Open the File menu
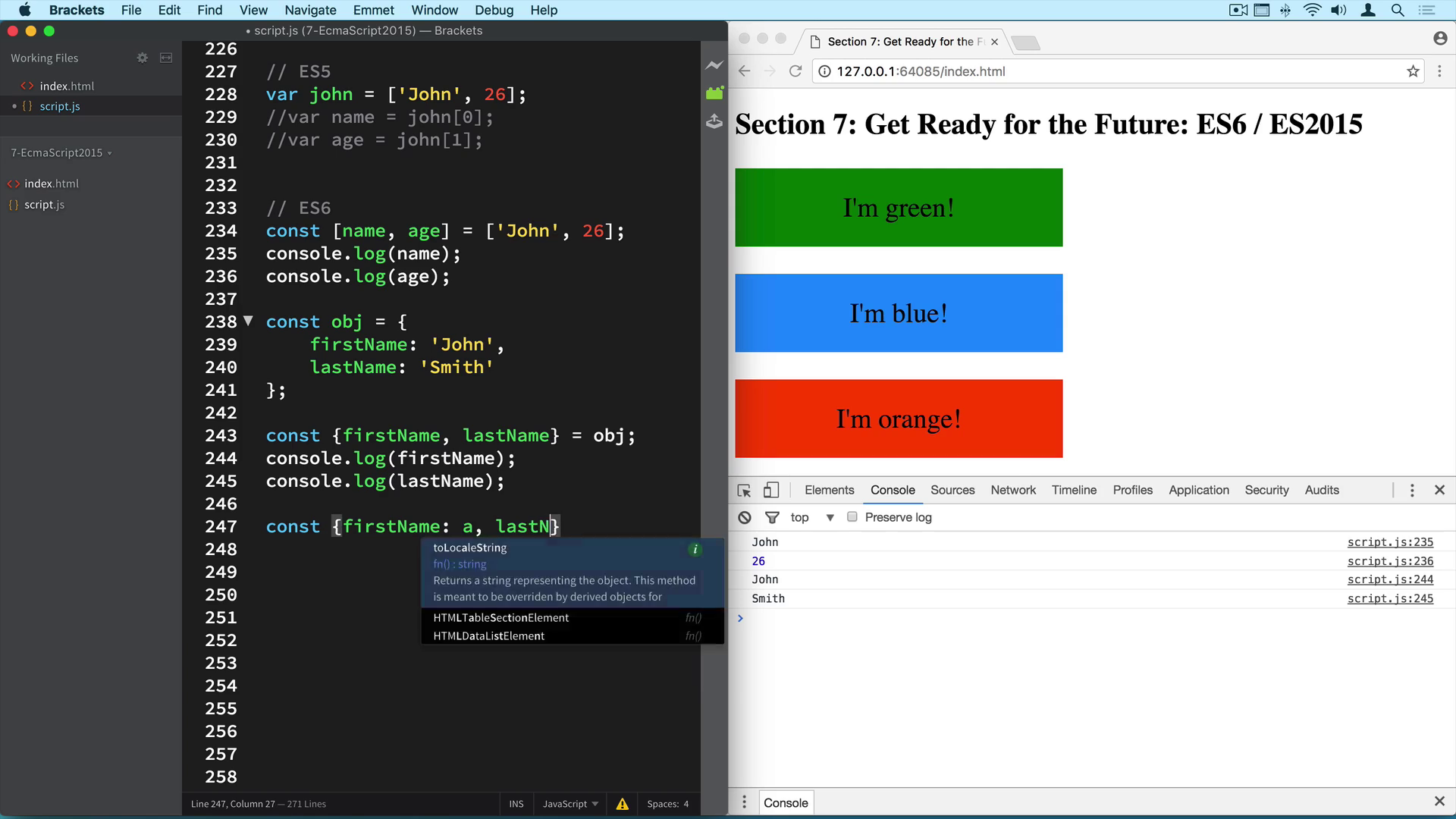 coord(131,10)
